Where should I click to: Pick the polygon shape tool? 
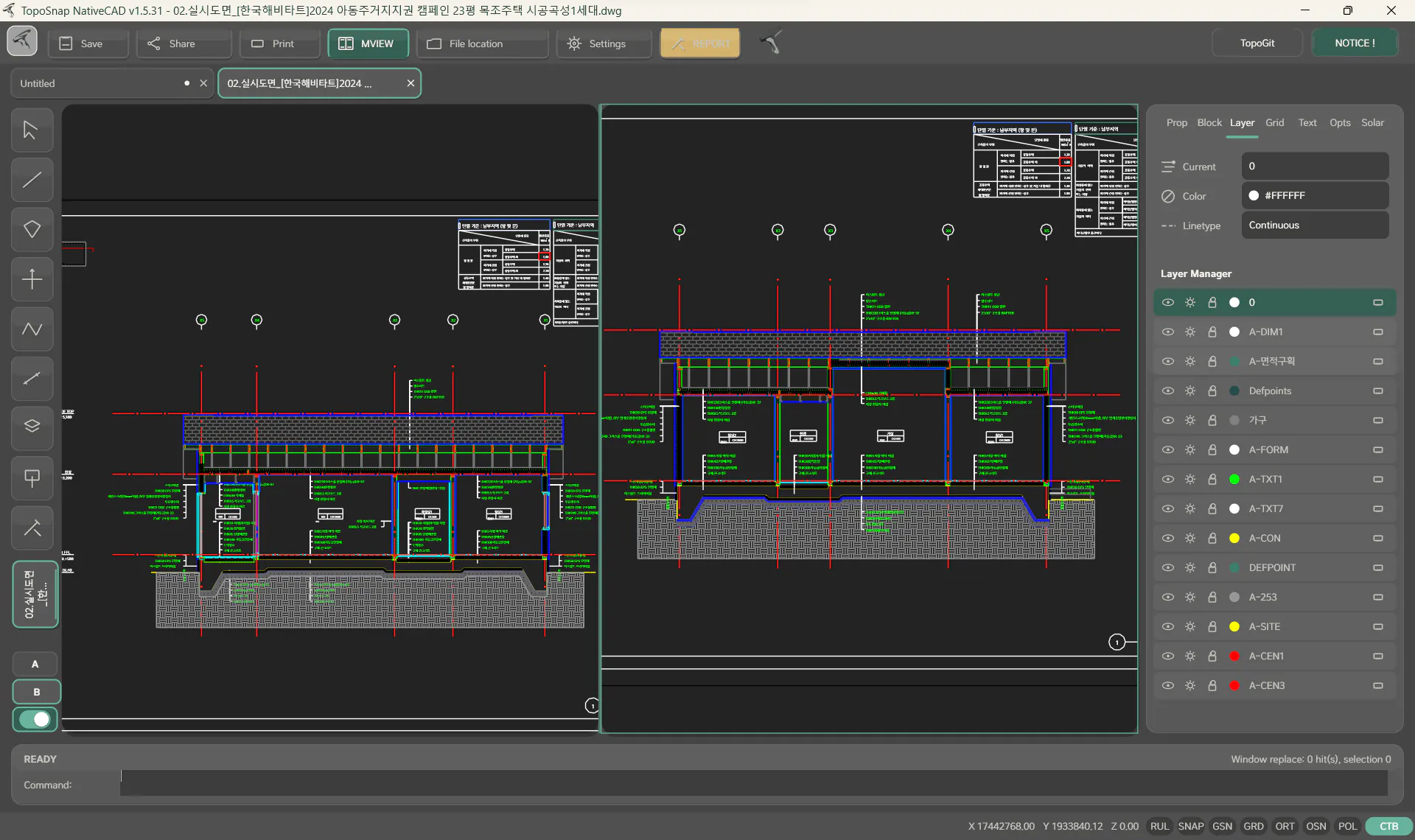tap(32, 229)
